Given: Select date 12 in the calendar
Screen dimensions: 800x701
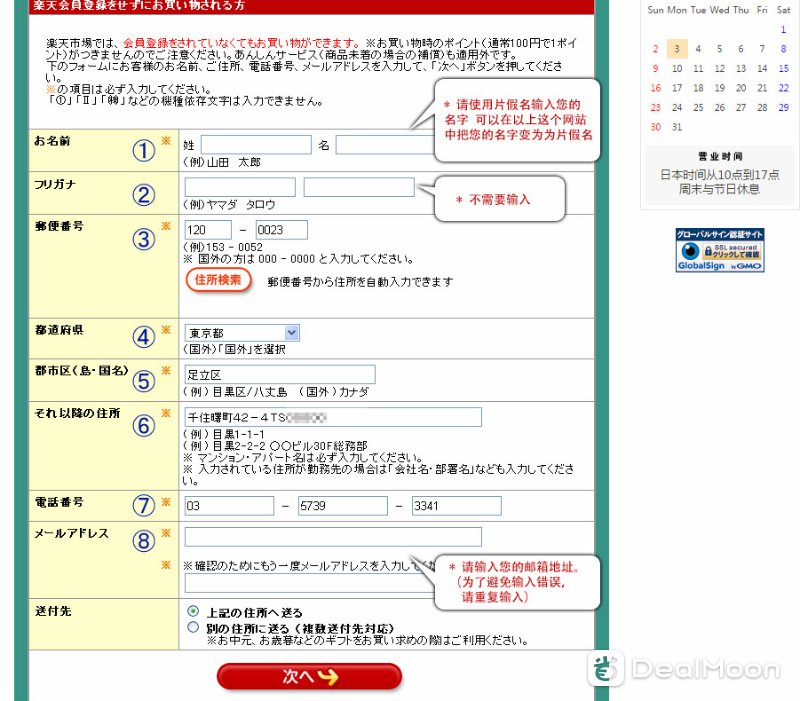Looking at the screenshot, I should pyautogui.click(x=719, y=68).
